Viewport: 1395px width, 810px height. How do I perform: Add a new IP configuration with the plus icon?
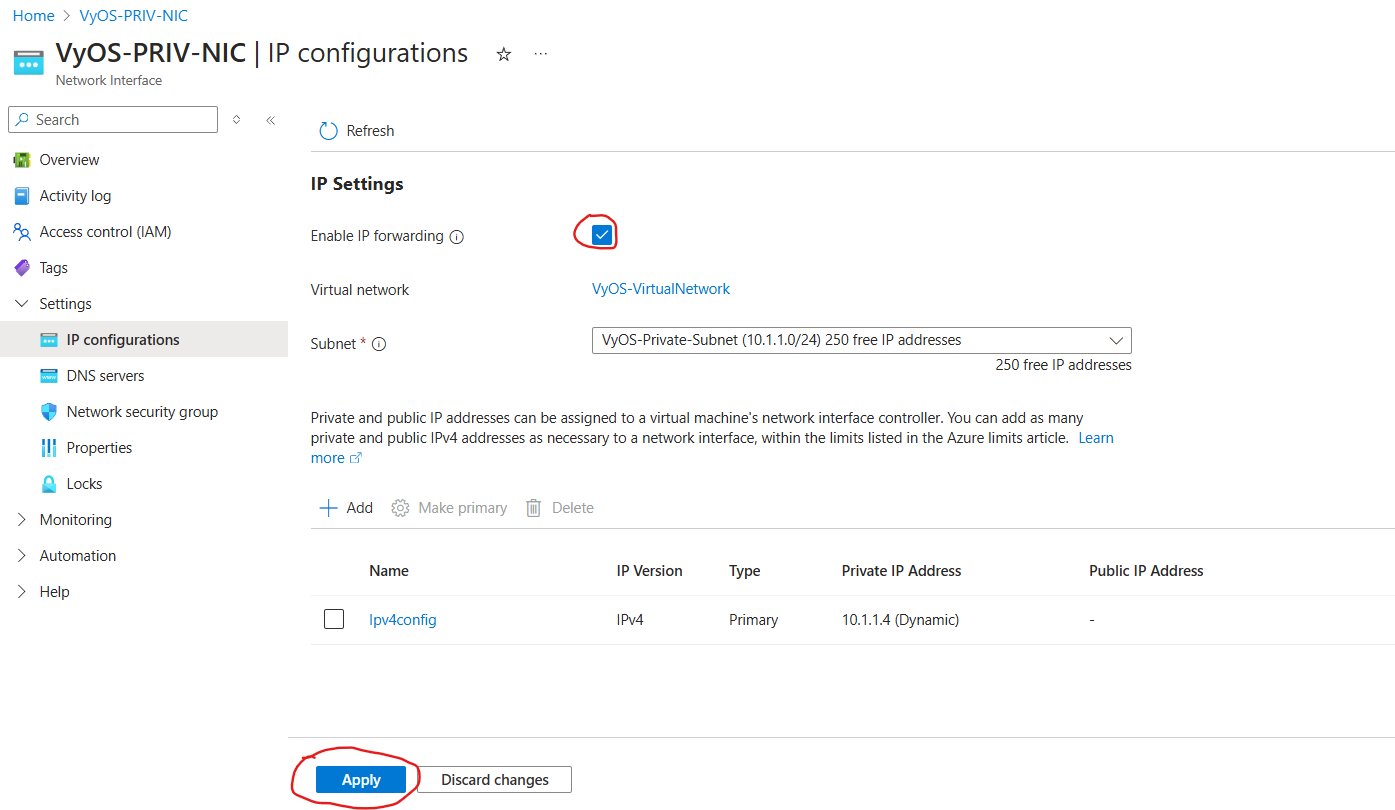point(328,507)
